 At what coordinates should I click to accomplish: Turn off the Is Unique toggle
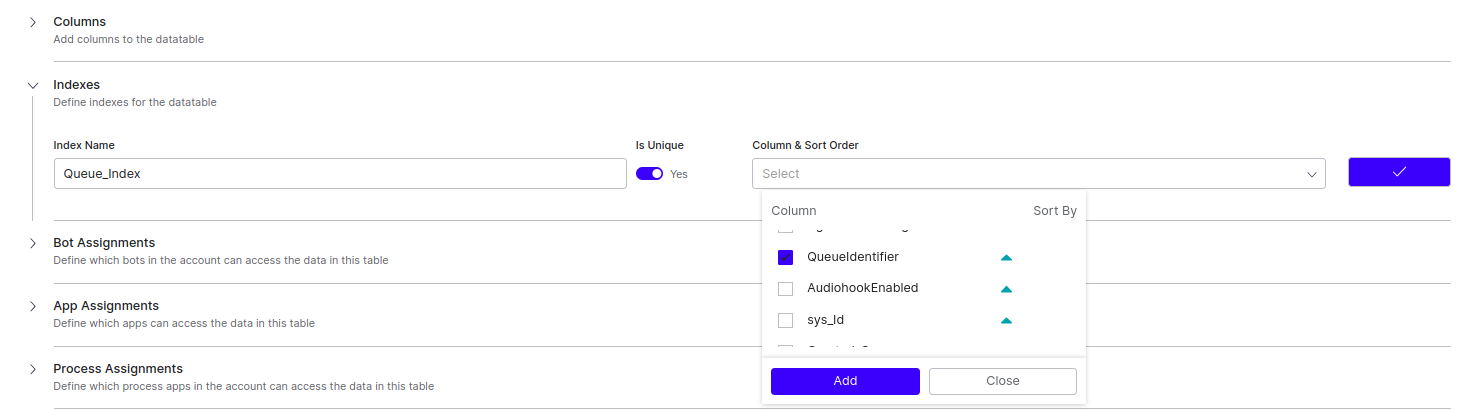(649, 173)
